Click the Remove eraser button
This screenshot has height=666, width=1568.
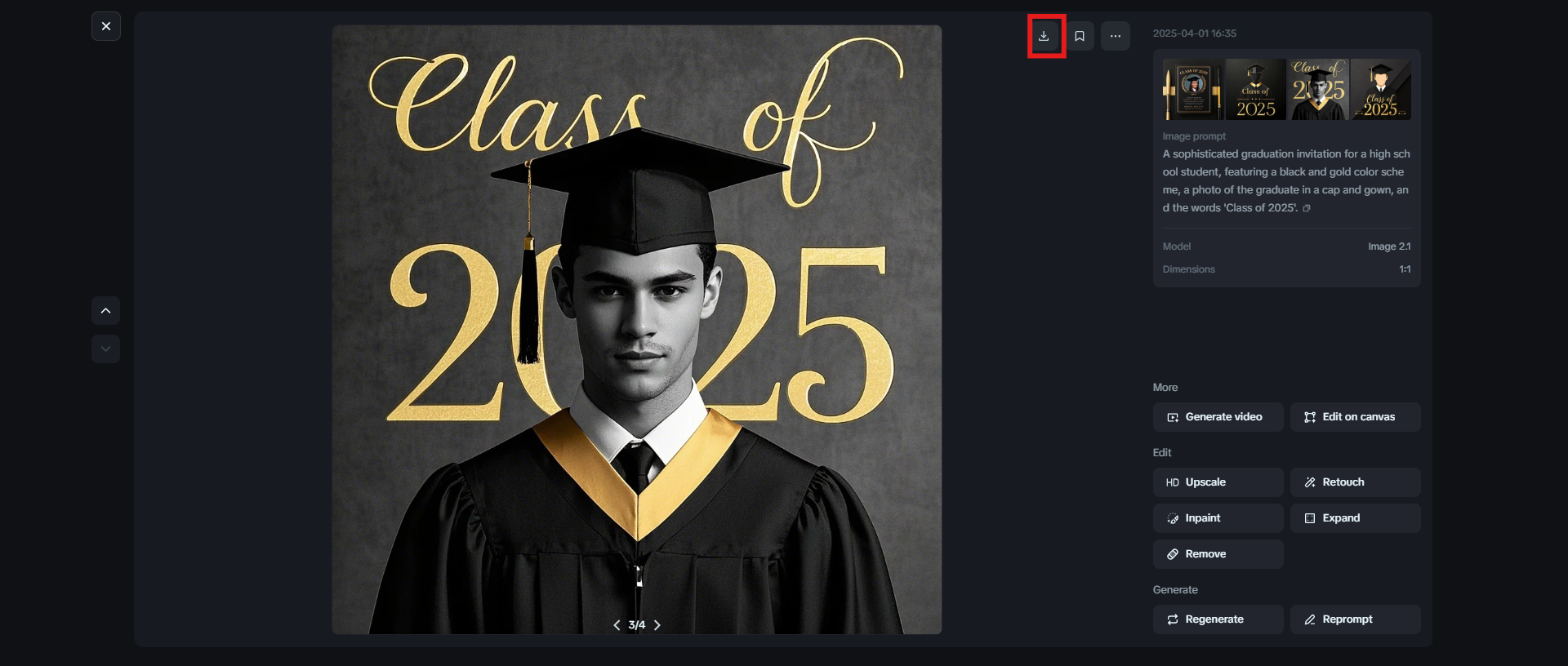point(1218,554)
